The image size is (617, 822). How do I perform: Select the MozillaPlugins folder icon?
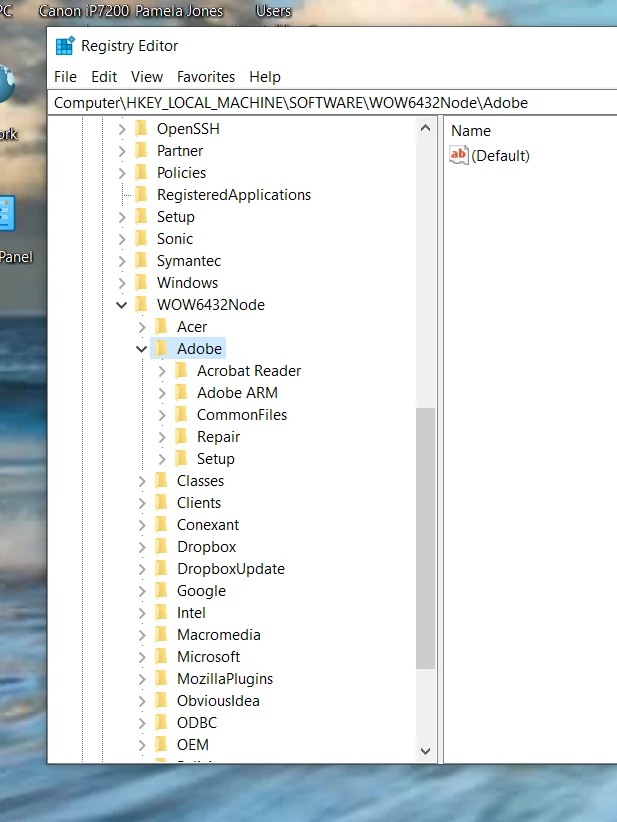tap(161, 679)
